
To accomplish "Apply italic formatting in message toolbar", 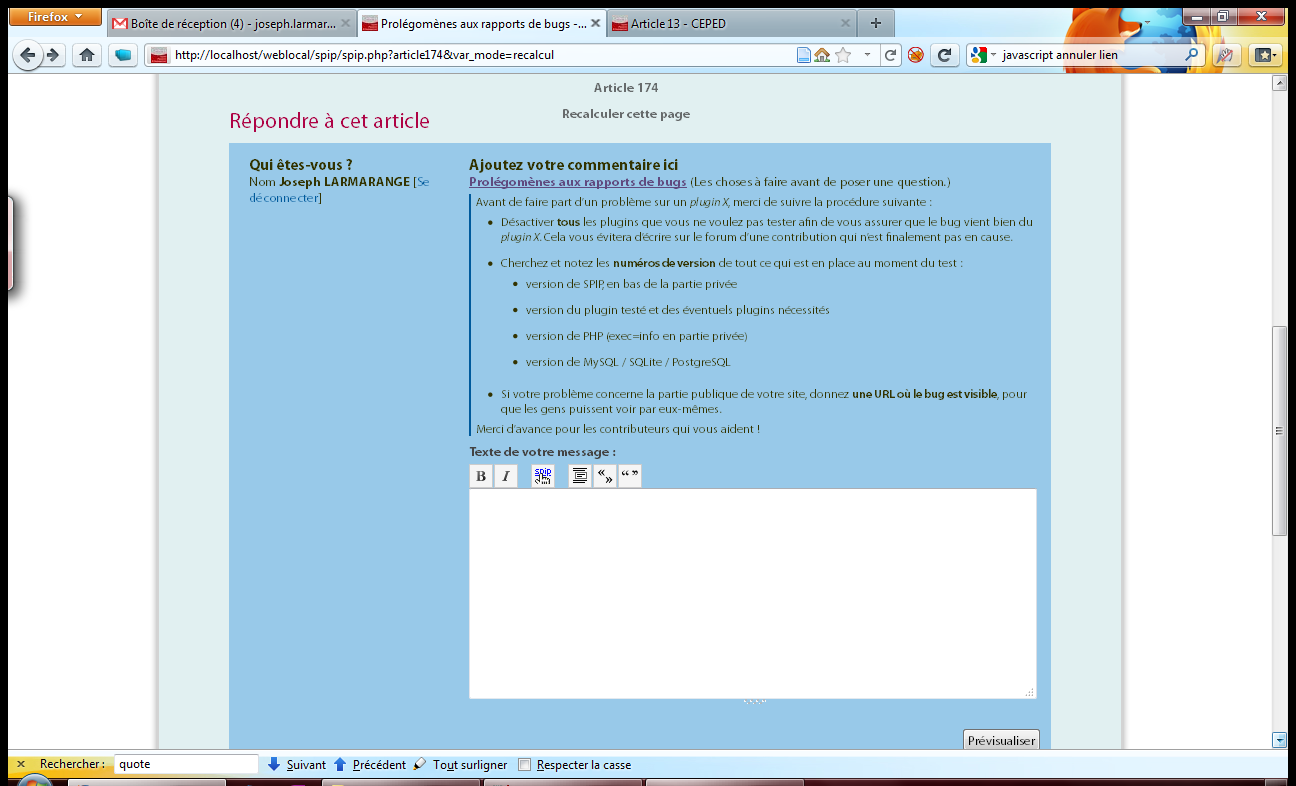I will click(506, 476).
